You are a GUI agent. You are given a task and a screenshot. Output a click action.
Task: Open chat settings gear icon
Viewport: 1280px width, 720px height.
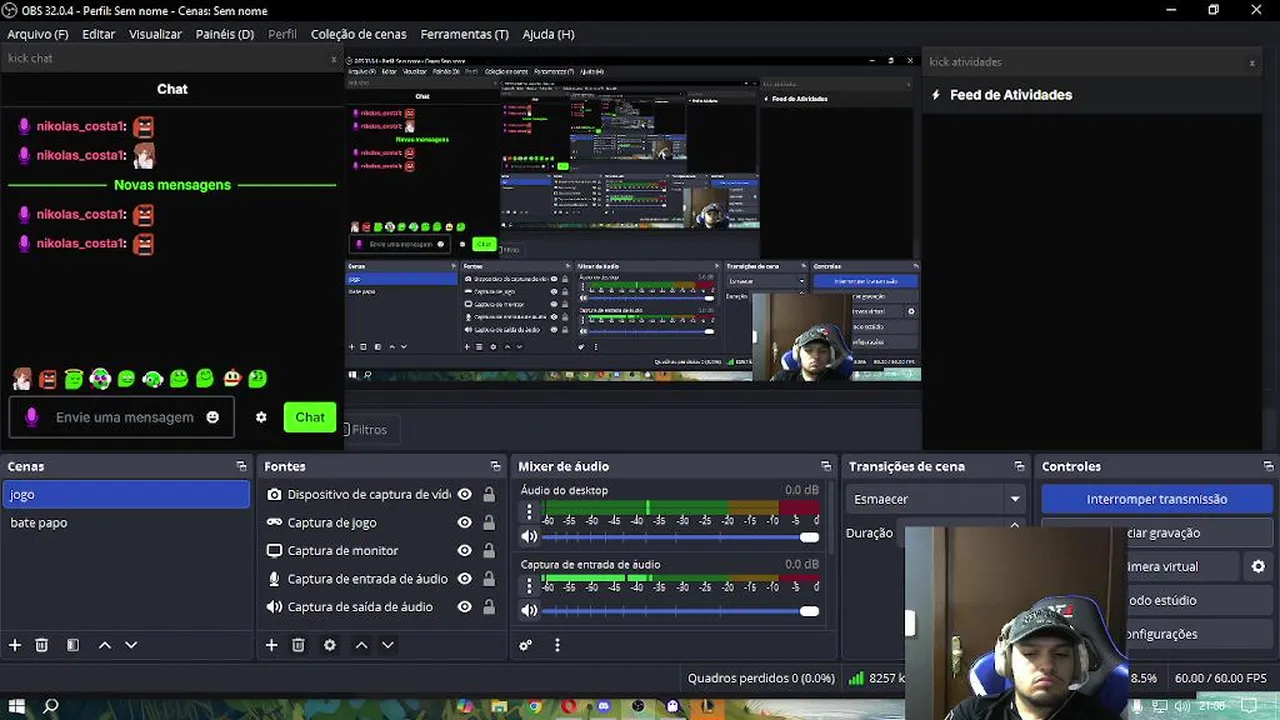click(261, 417)
